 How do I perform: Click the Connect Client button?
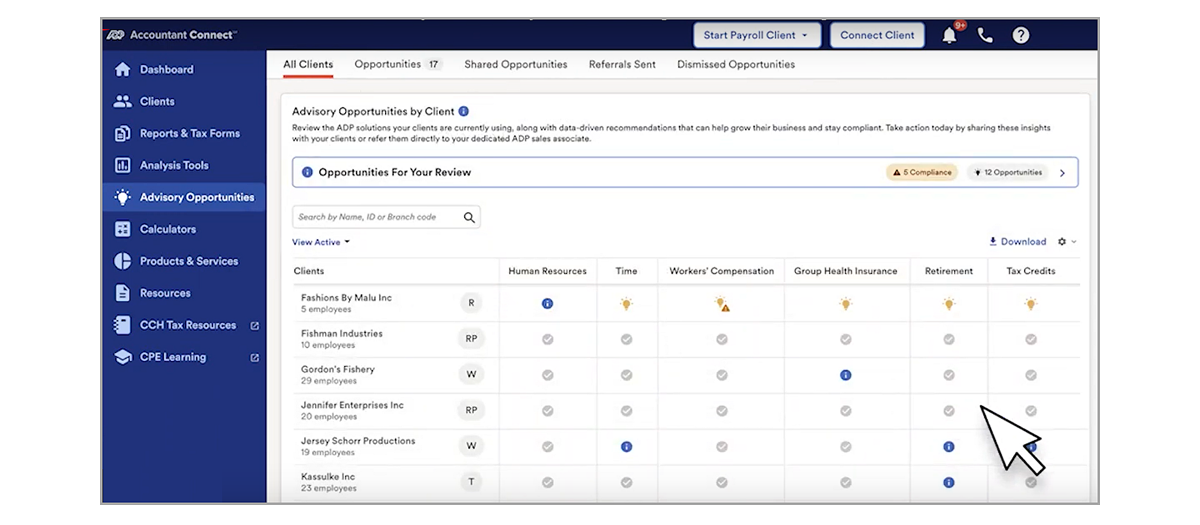877,35
